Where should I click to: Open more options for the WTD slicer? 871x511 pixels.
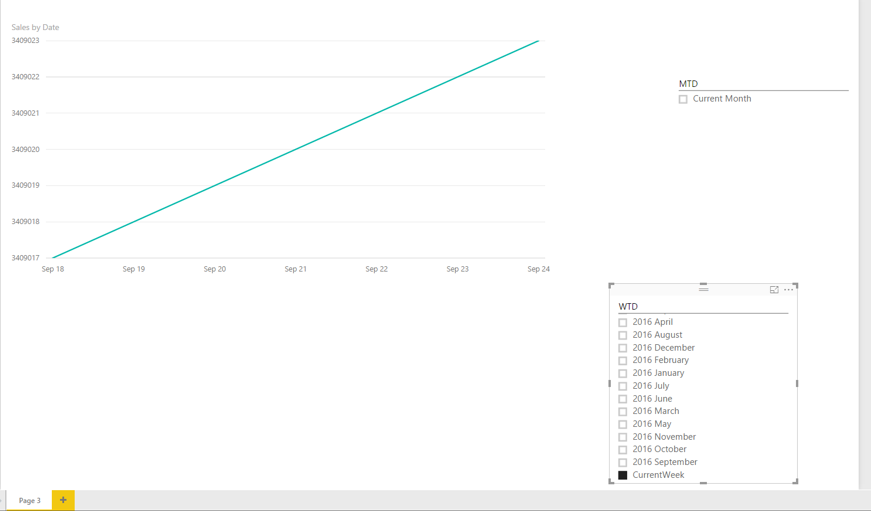(788, 289)
